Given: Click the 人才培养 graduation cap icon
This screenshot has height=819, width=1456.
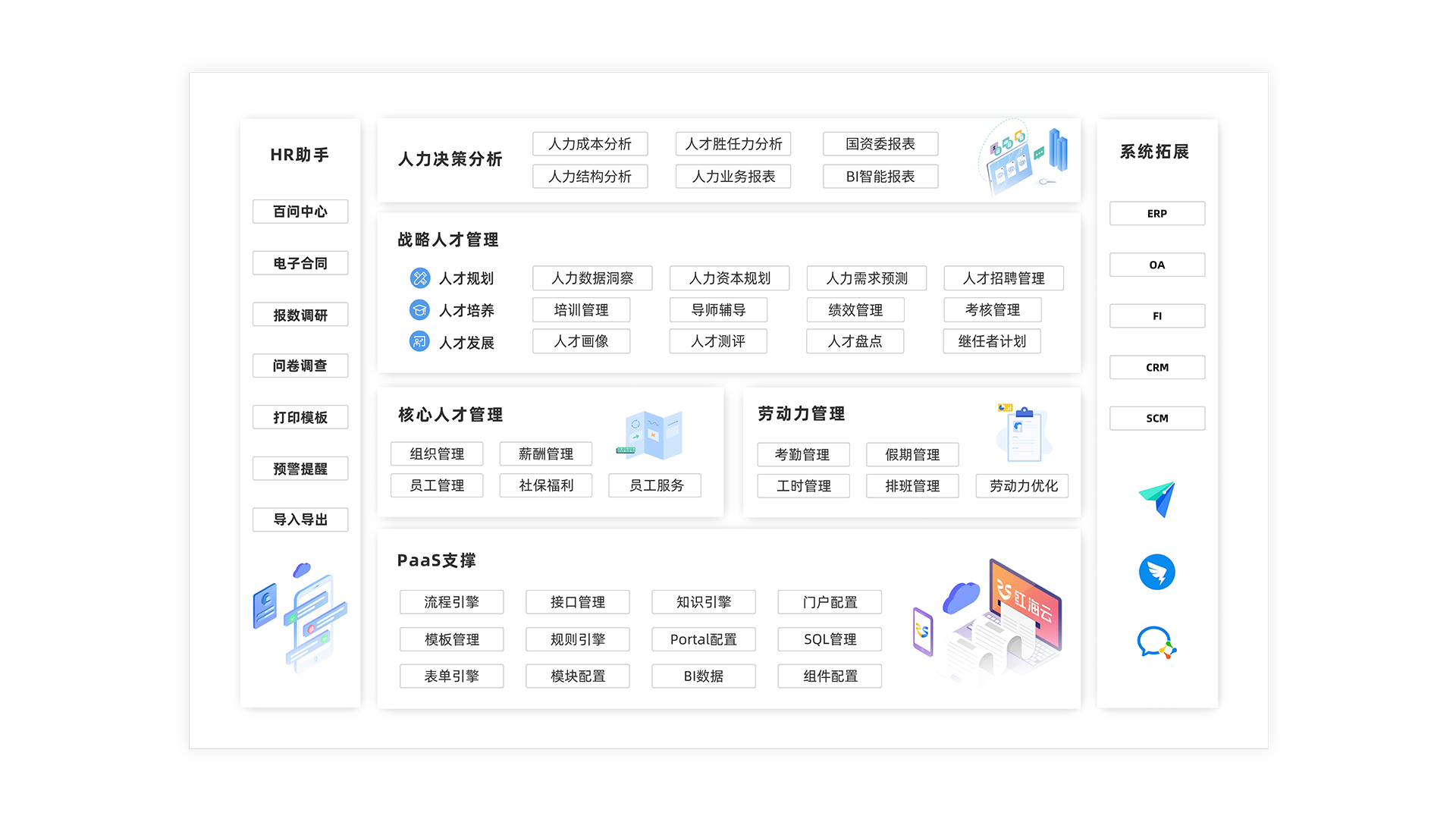Looking at the screenshot, I should 419,310.
